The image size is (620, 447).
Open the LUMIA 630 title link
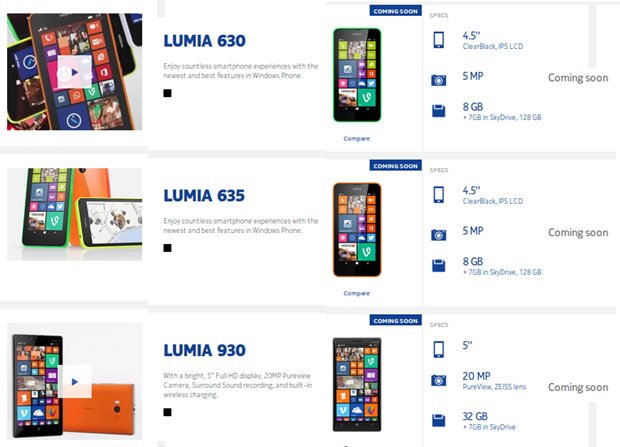(205, 41)
